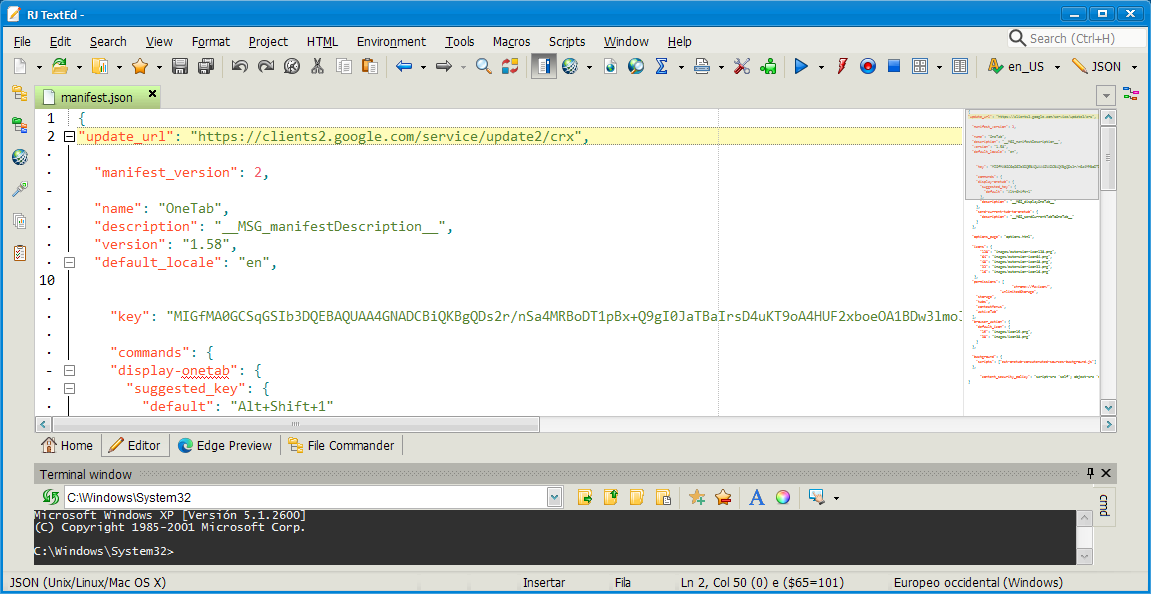Open the en_US spell language dropdown

pos(1057,67)
